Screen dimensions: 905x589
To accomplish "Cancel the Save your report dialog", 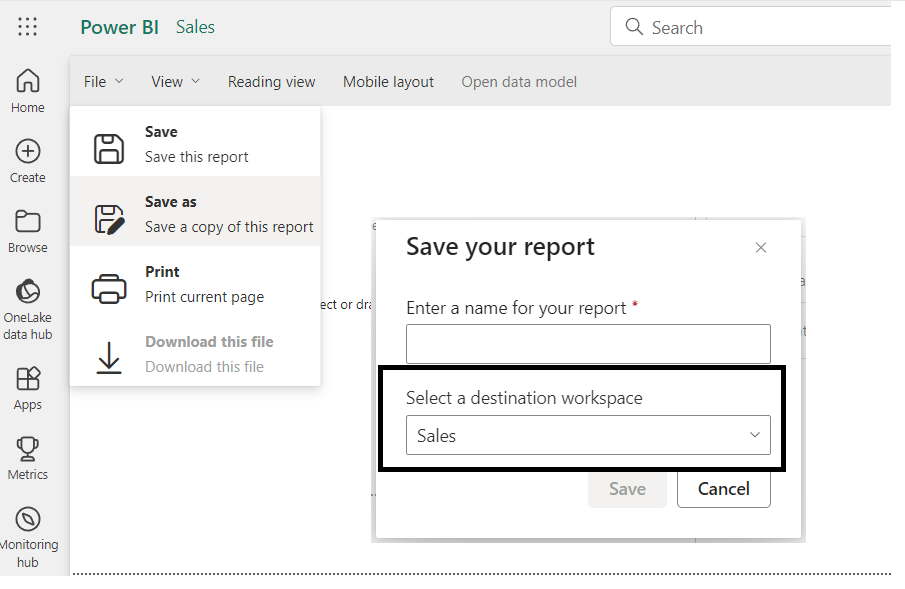I will point(724,489).
